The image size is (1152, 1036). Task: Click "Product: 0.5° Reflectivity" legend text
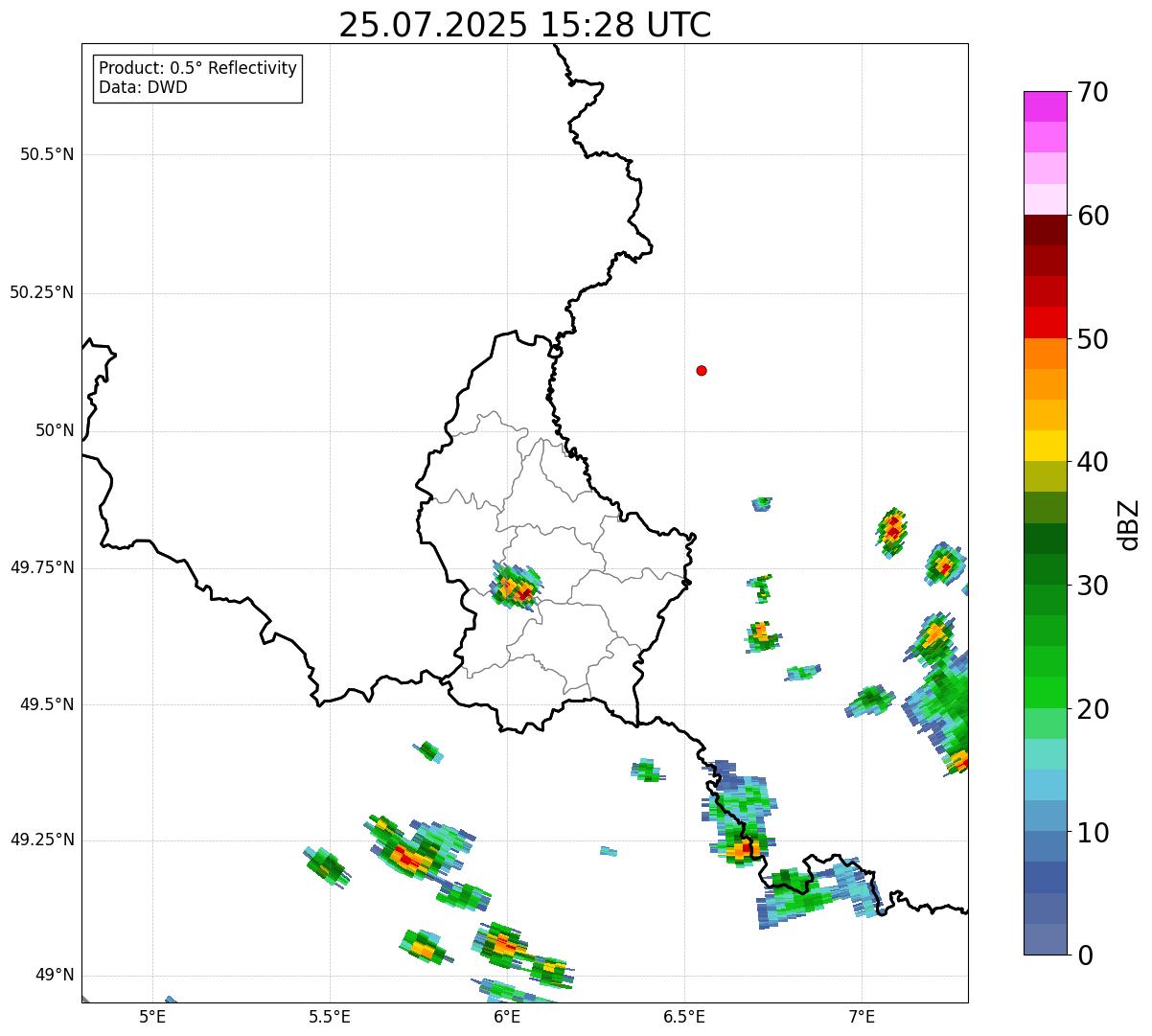pos(197,69)
